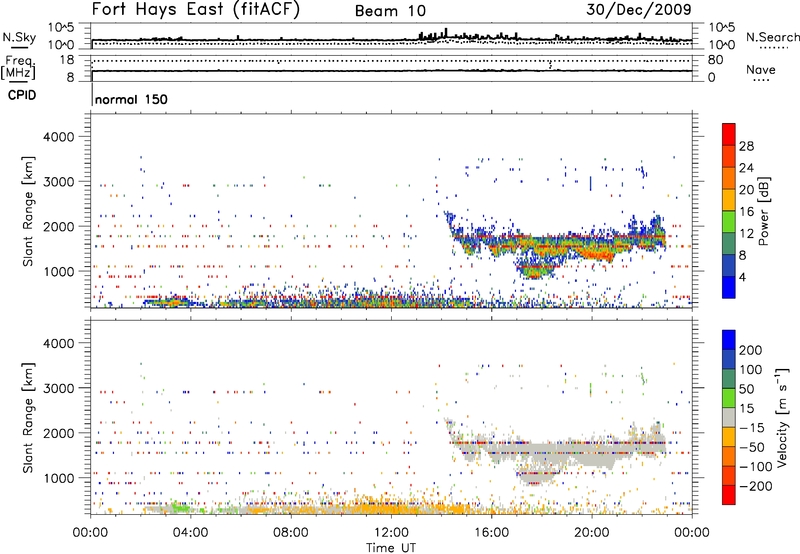Click the Velocity [m s-1] color bar title
The height and width of the screenshot is (554, 800).
(781, 417)
